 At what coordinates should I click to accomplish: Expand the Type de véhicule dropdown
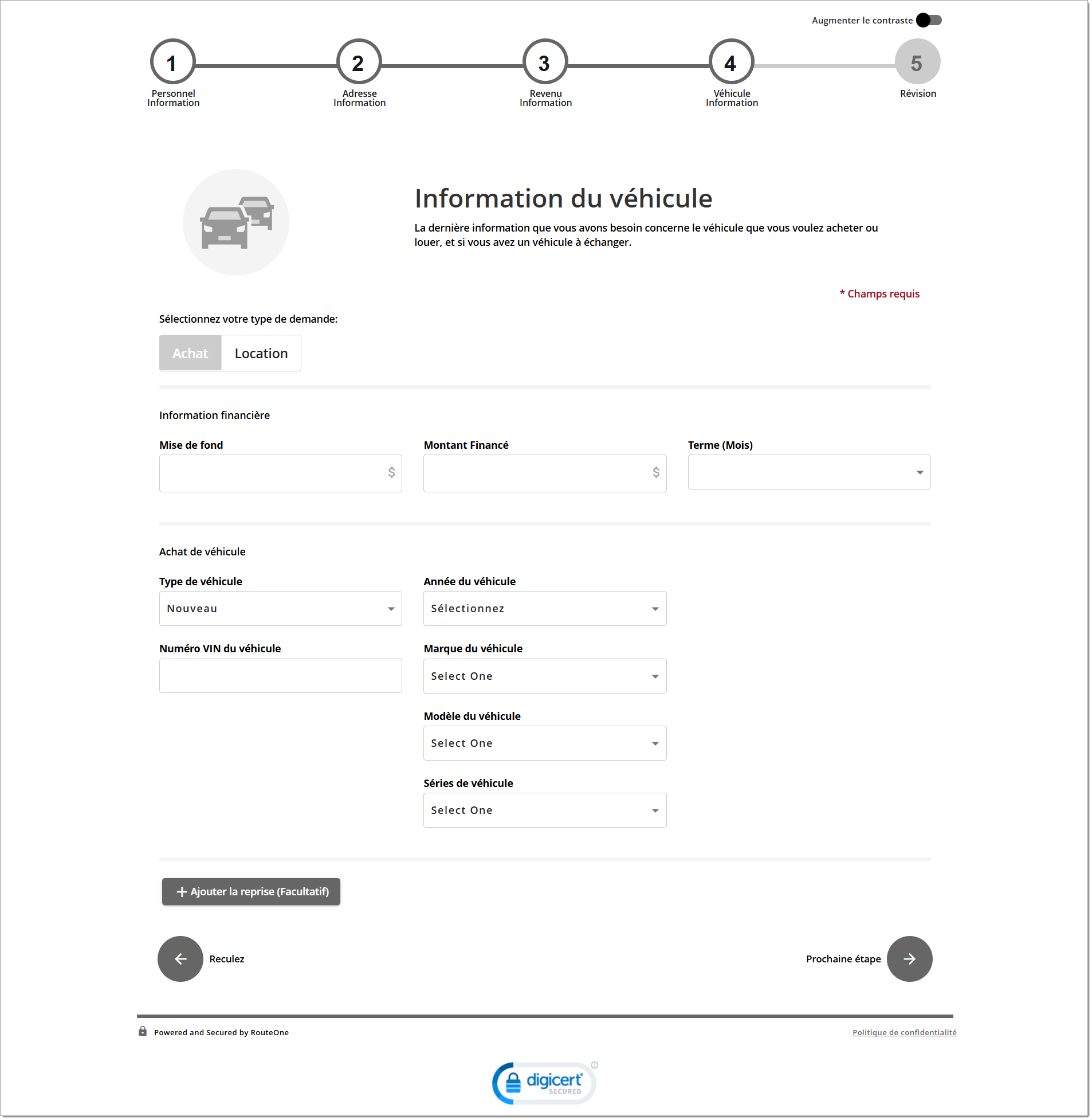click(x=281, y=609)
